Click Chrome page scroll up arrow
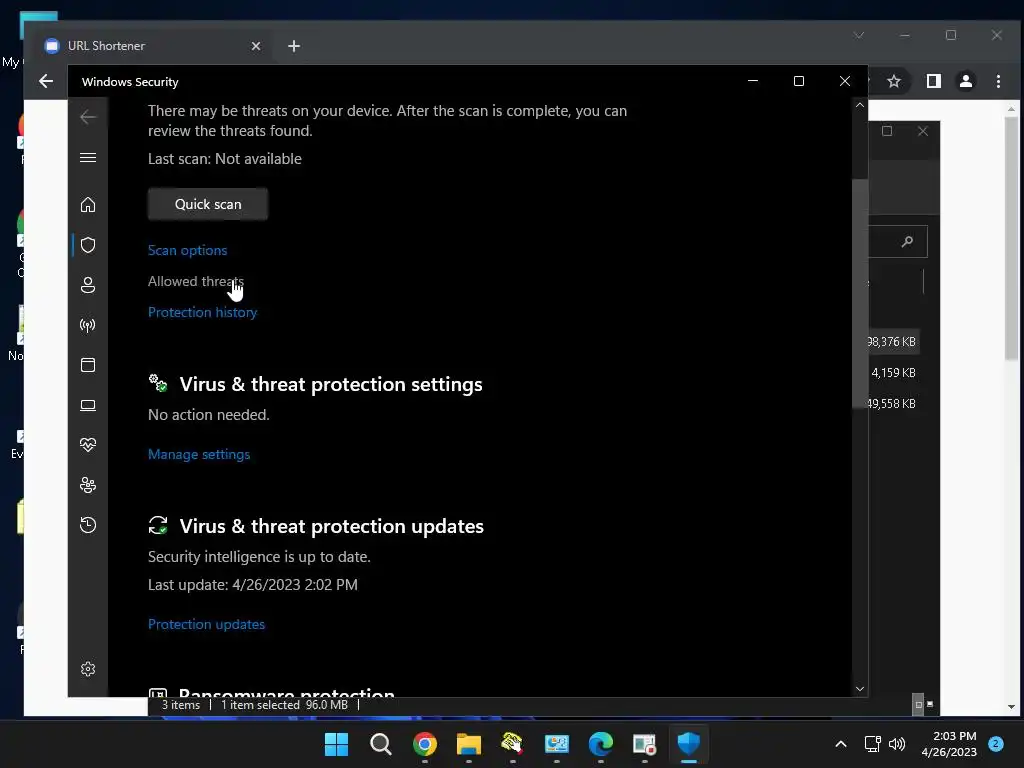The height and width of the screenshot is (768, 1024). coord(1011,108)
